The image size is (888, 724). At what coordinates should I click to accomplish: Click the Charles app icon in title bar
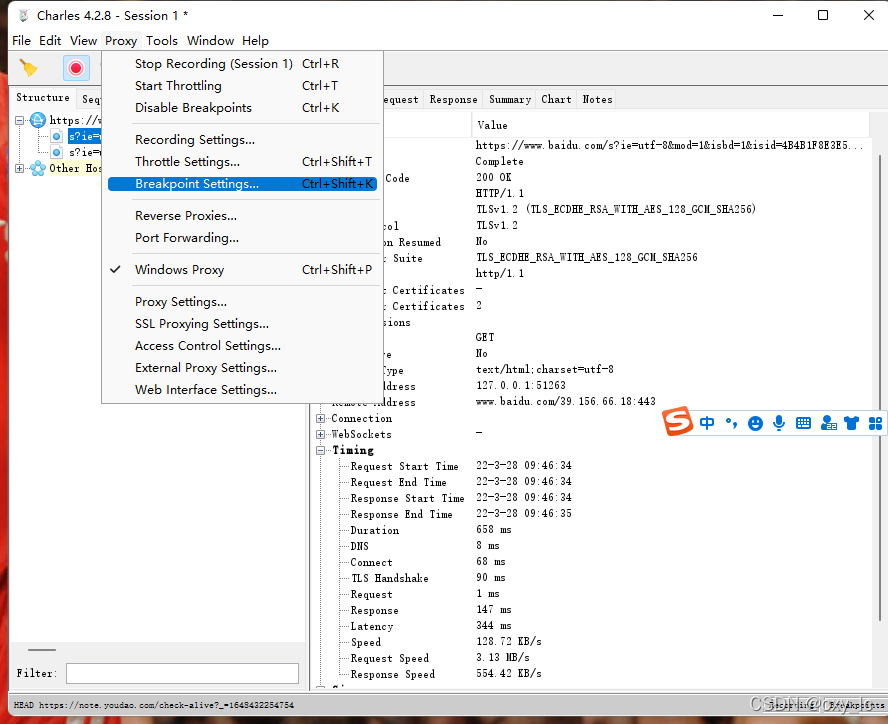pyautogui.click(x=23, y=15)
